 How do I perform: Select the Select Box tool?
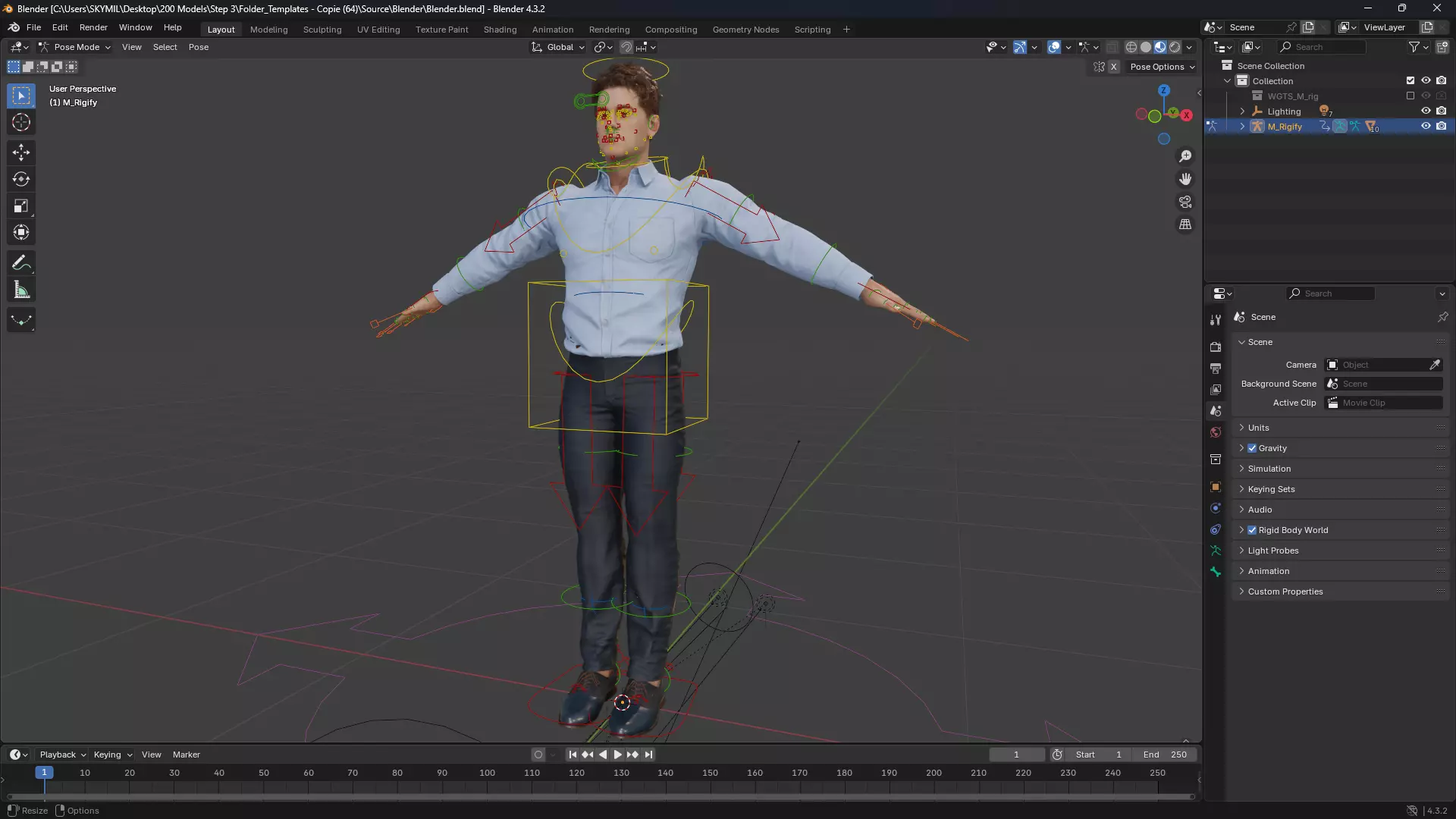21,96
